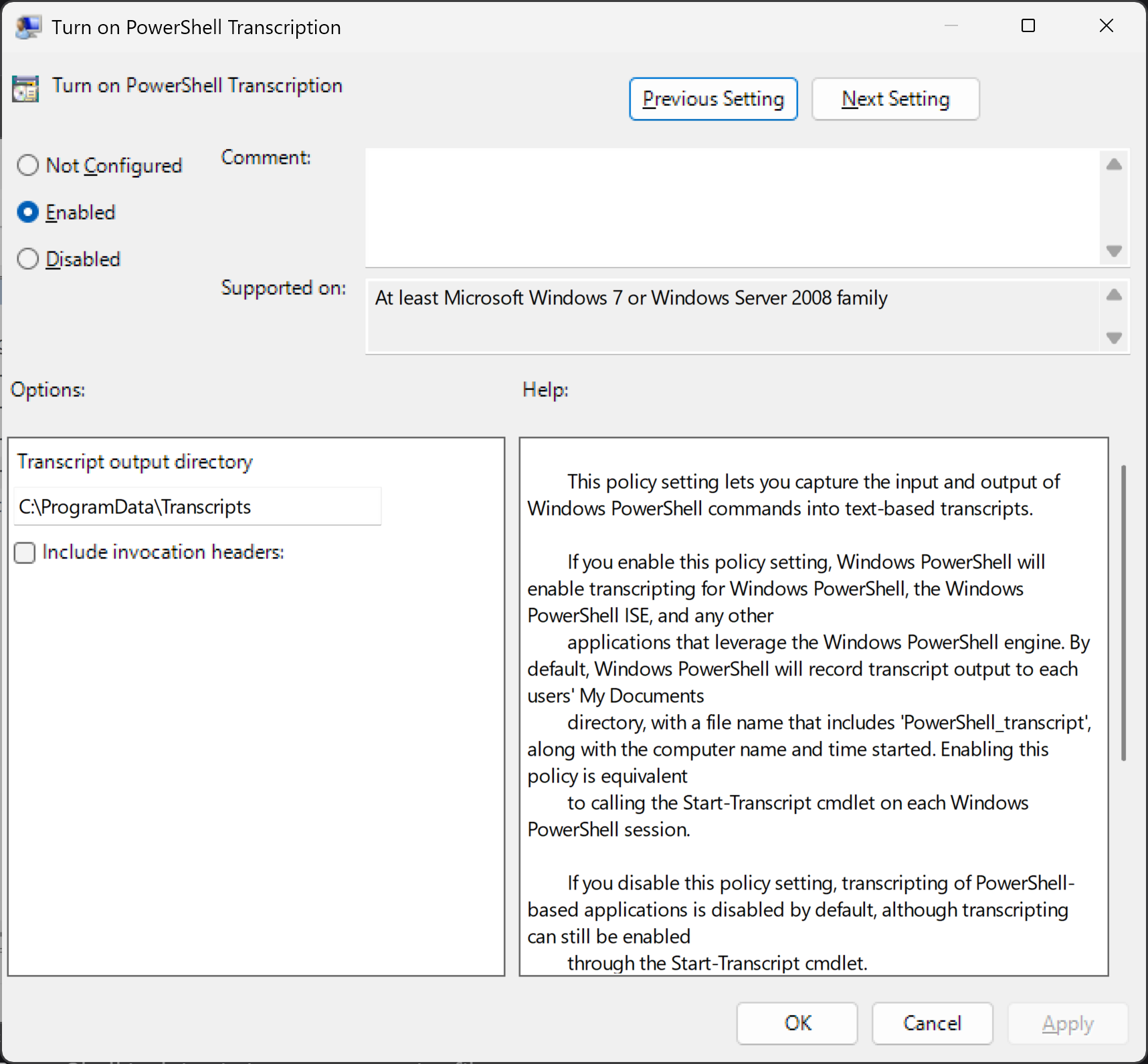The image size is (1148, 1064).
Task: Click the 'Help:' label
Action: [x=545, y=390]
